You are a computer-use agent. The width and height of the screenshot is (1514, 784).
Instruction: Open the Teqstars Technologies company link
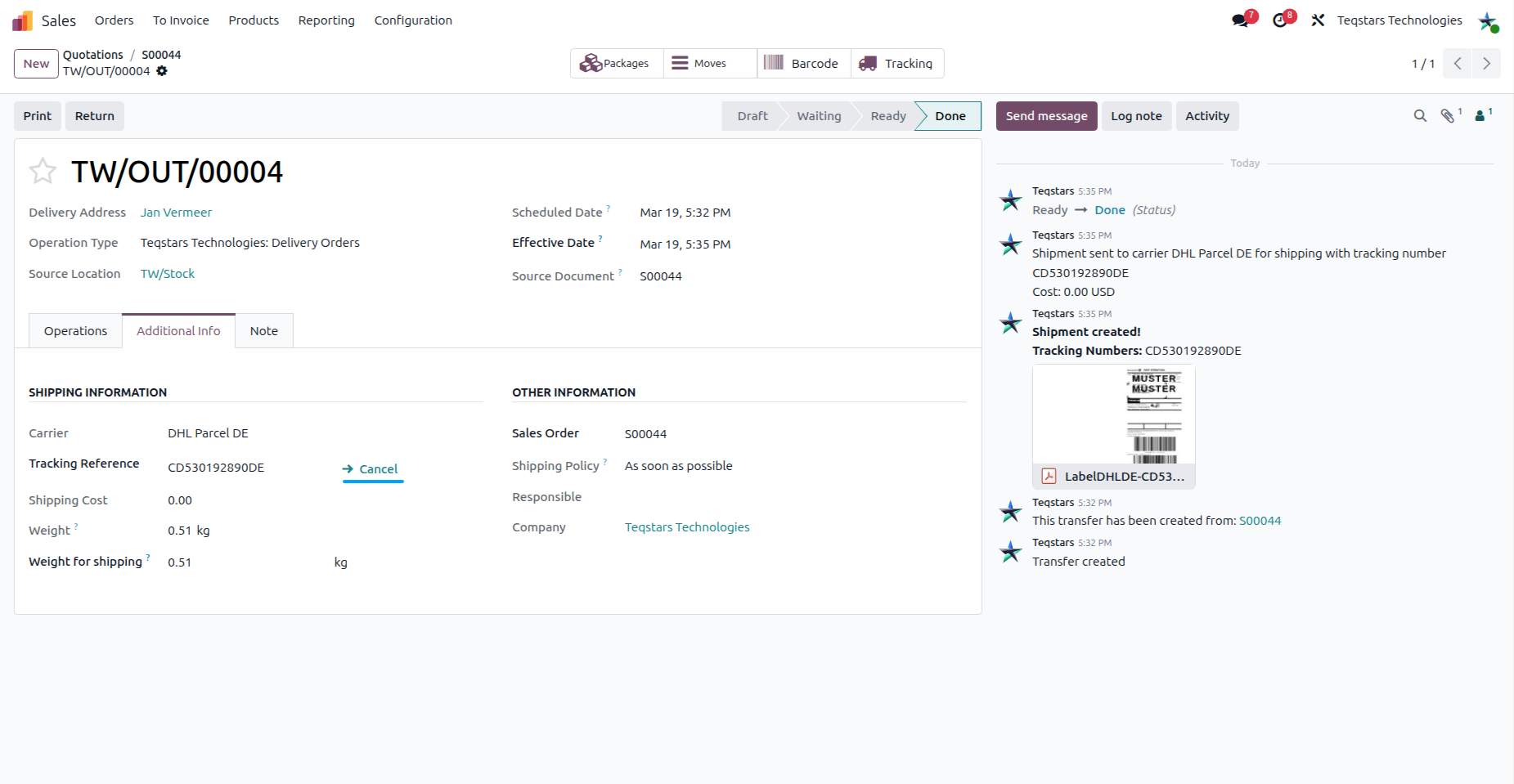coord(687,527)
